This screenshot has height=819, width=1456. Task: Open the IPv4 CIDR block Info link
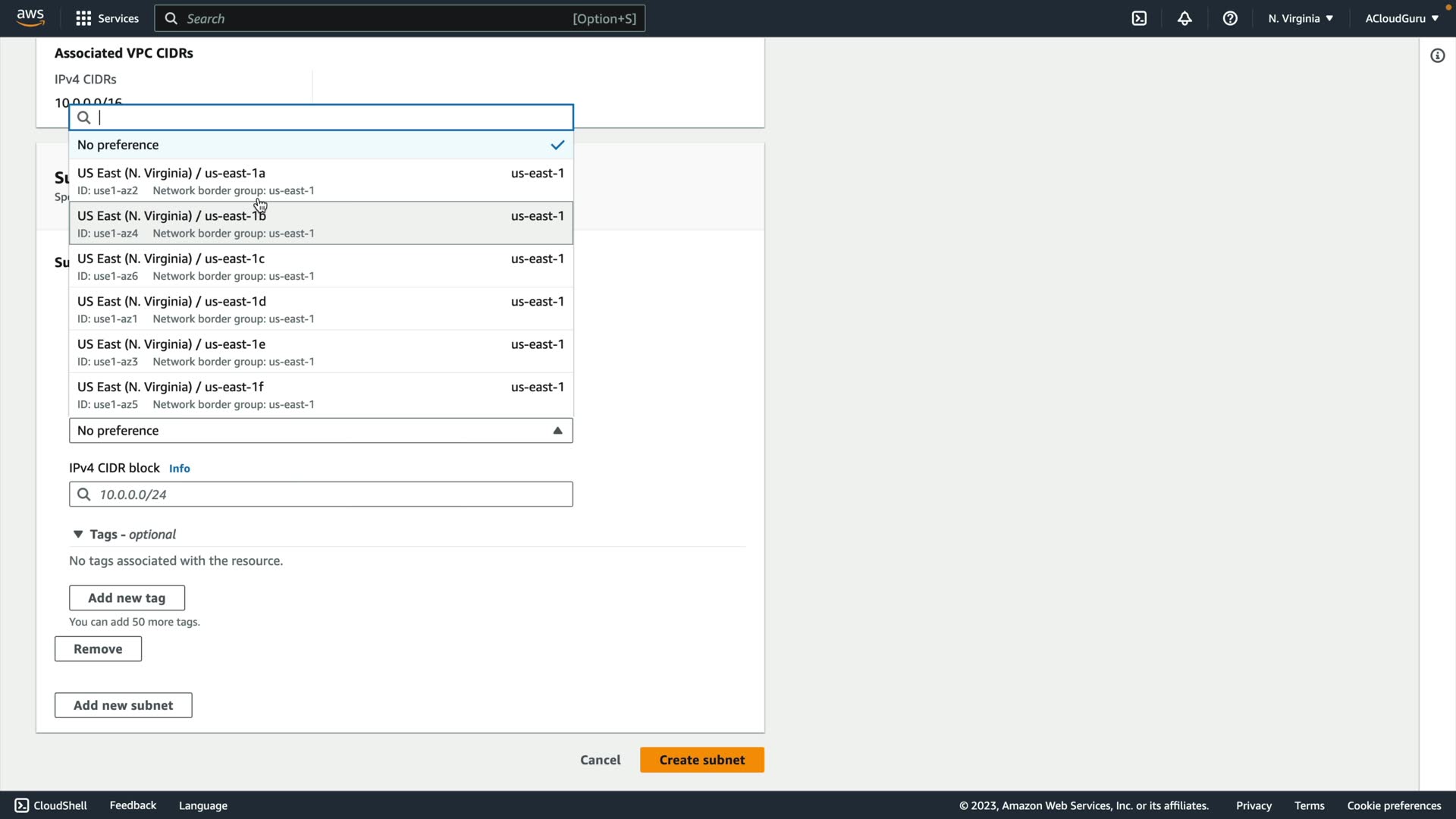pos(179,469)
